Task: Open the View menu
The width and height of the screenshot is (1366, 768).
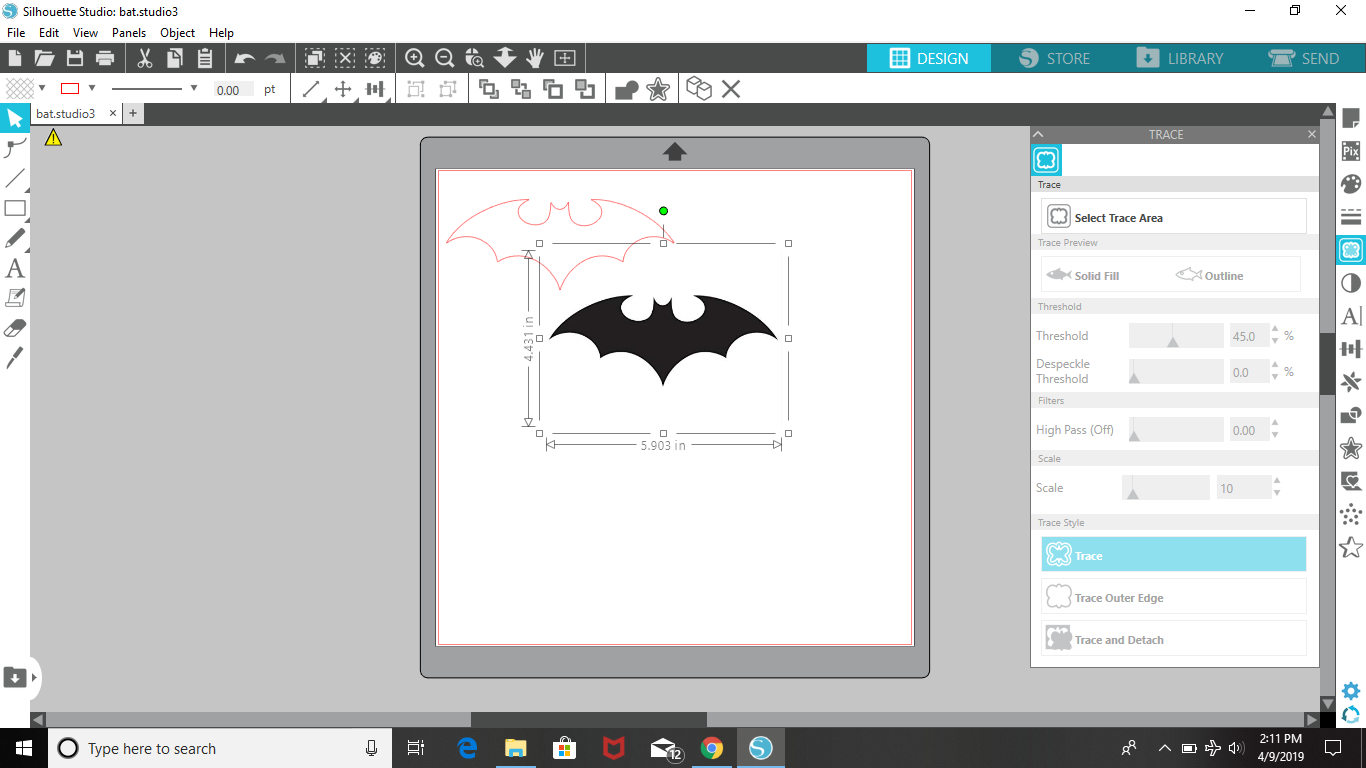Action: tap(85, 33)
